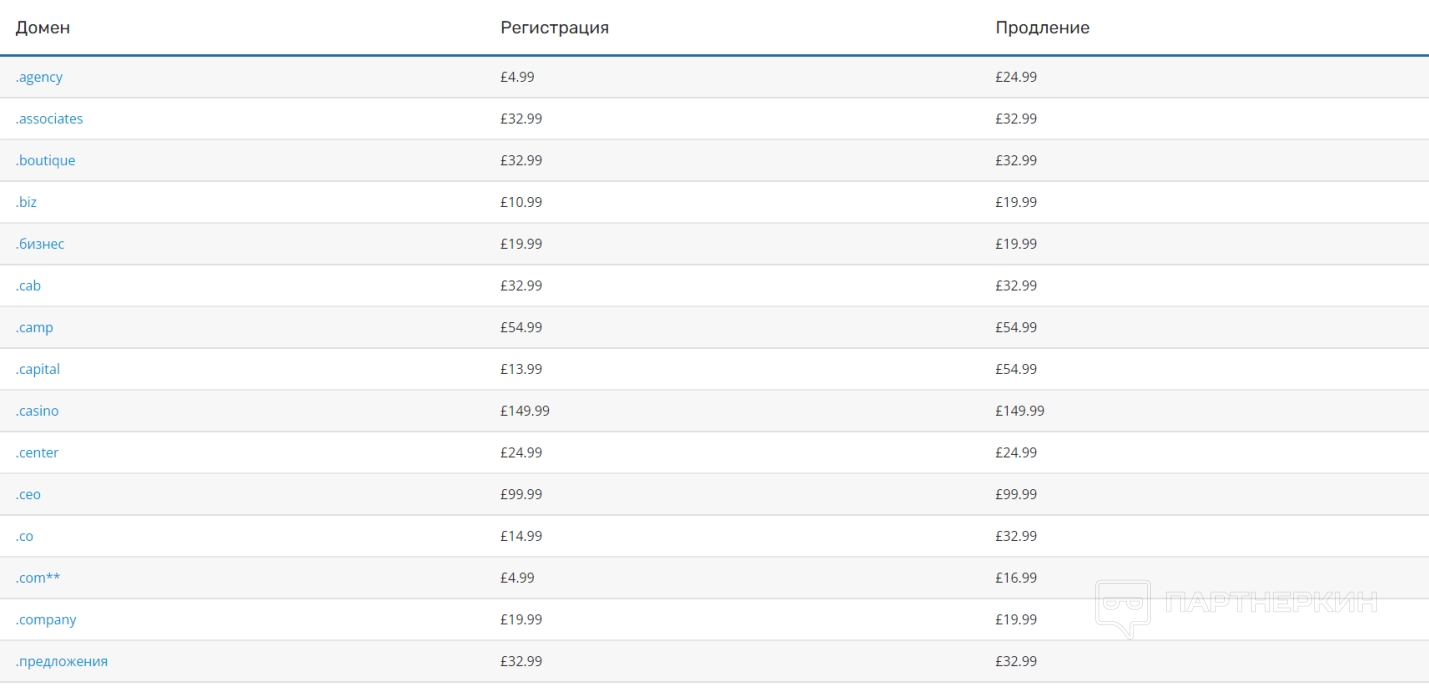Screen dimensions: 1429x692
Task: Click the Продление column header
Action: [x=1042, y=28]
